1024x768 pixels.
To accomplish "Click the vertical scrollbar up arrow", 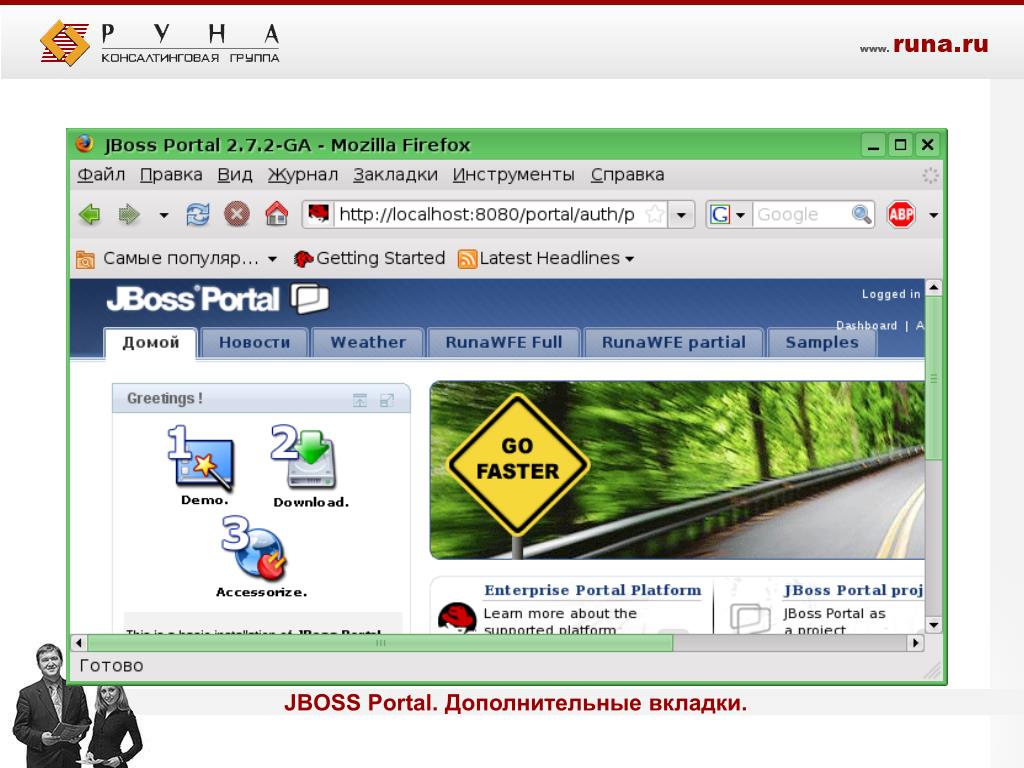I will click(934, 287).
